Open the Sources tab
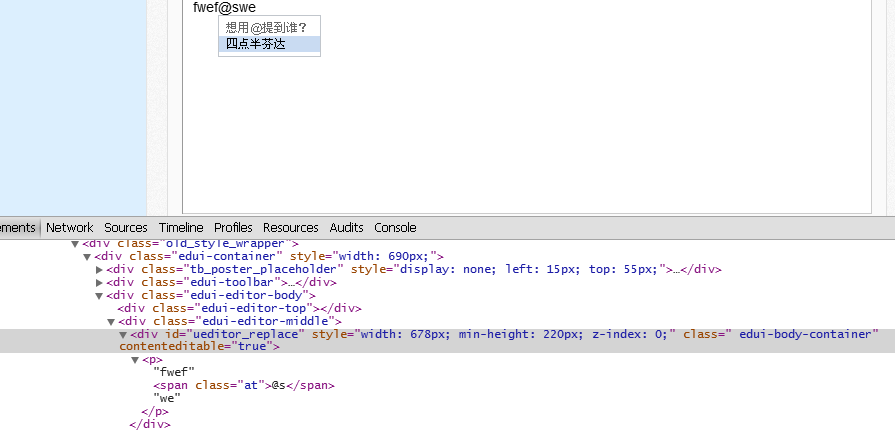The height and width of the screenshot is (430, 895). pyautogui.click(x=125, y=227)
